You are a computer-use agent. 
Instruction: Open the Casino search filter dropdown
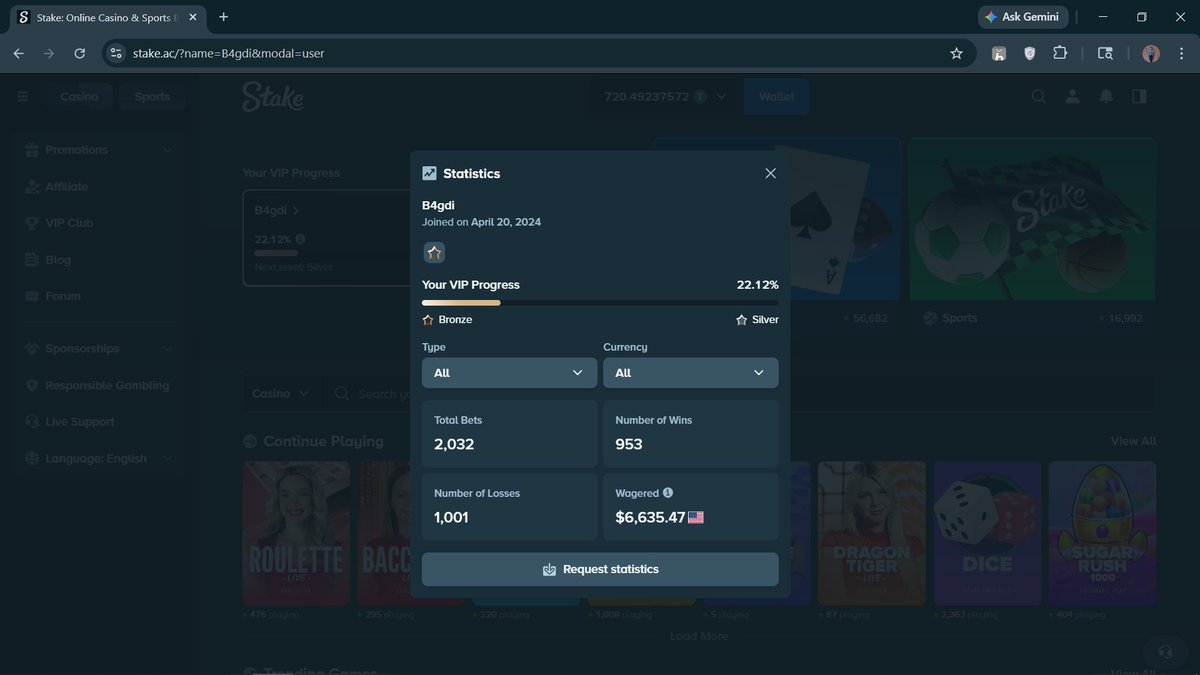(280, 394)
